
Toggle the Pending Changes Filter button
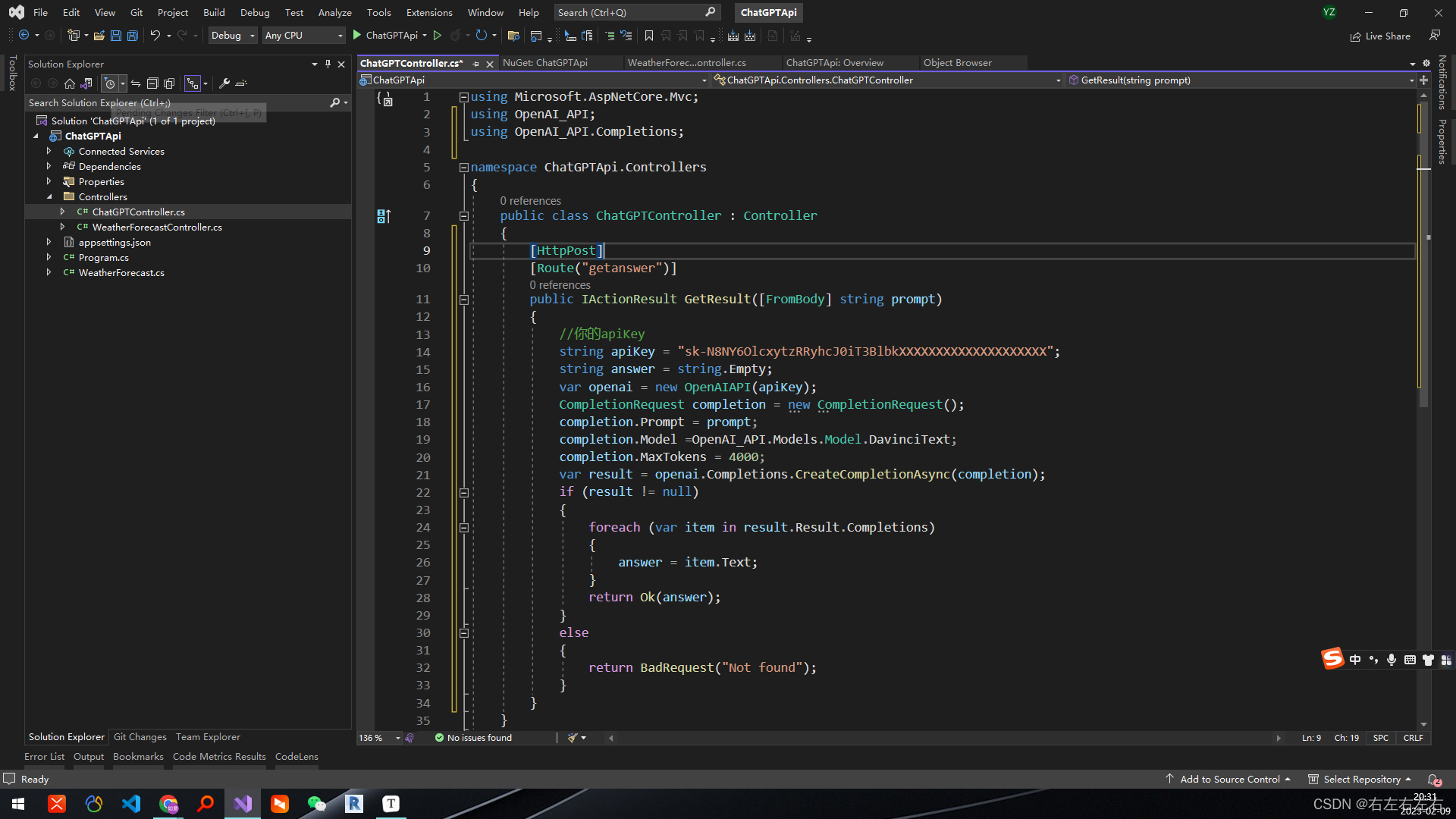(x=110, y=83)
